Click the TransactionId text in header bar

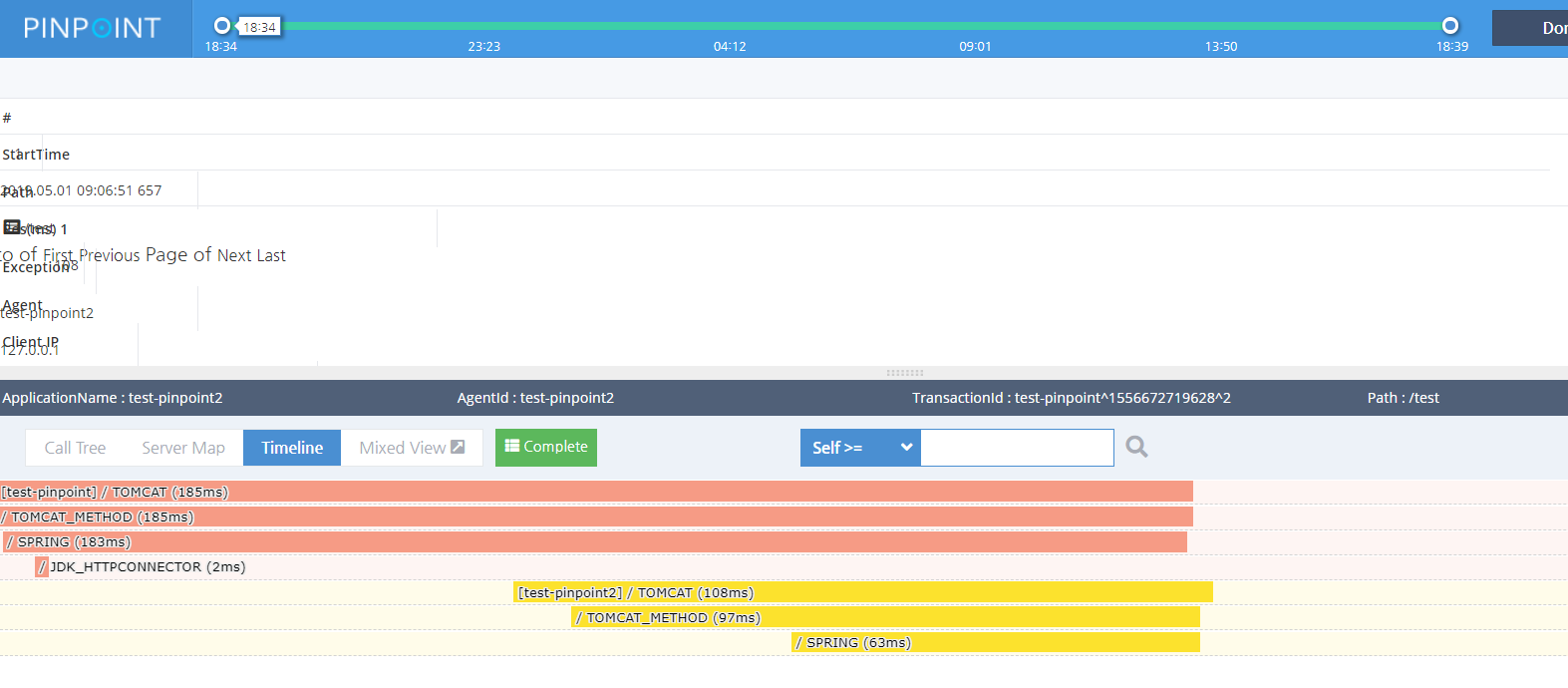1072,398
